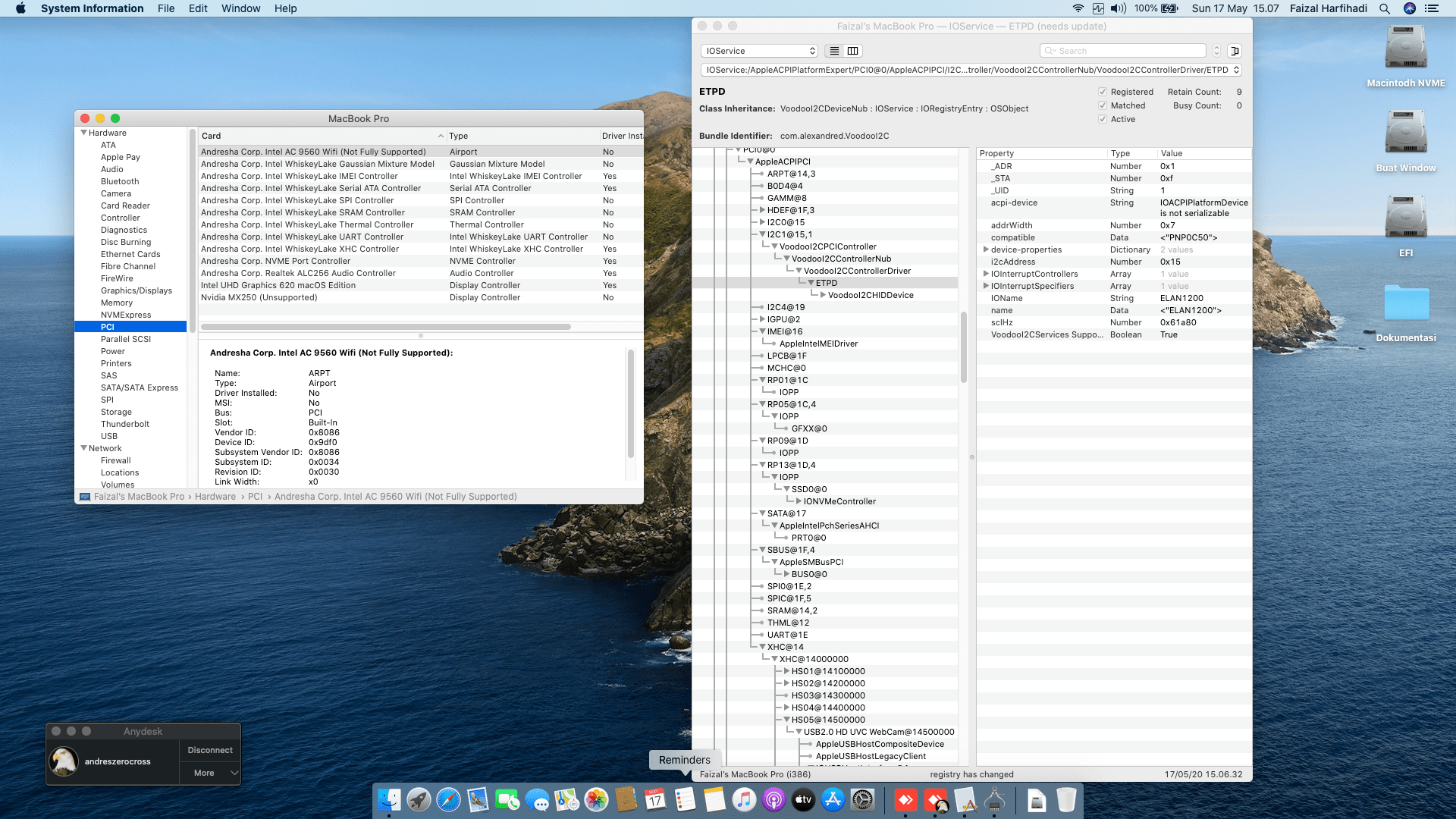The image size is (1456, 819).
Task: Open Music from the Dock
Action: tap(744, 799)
